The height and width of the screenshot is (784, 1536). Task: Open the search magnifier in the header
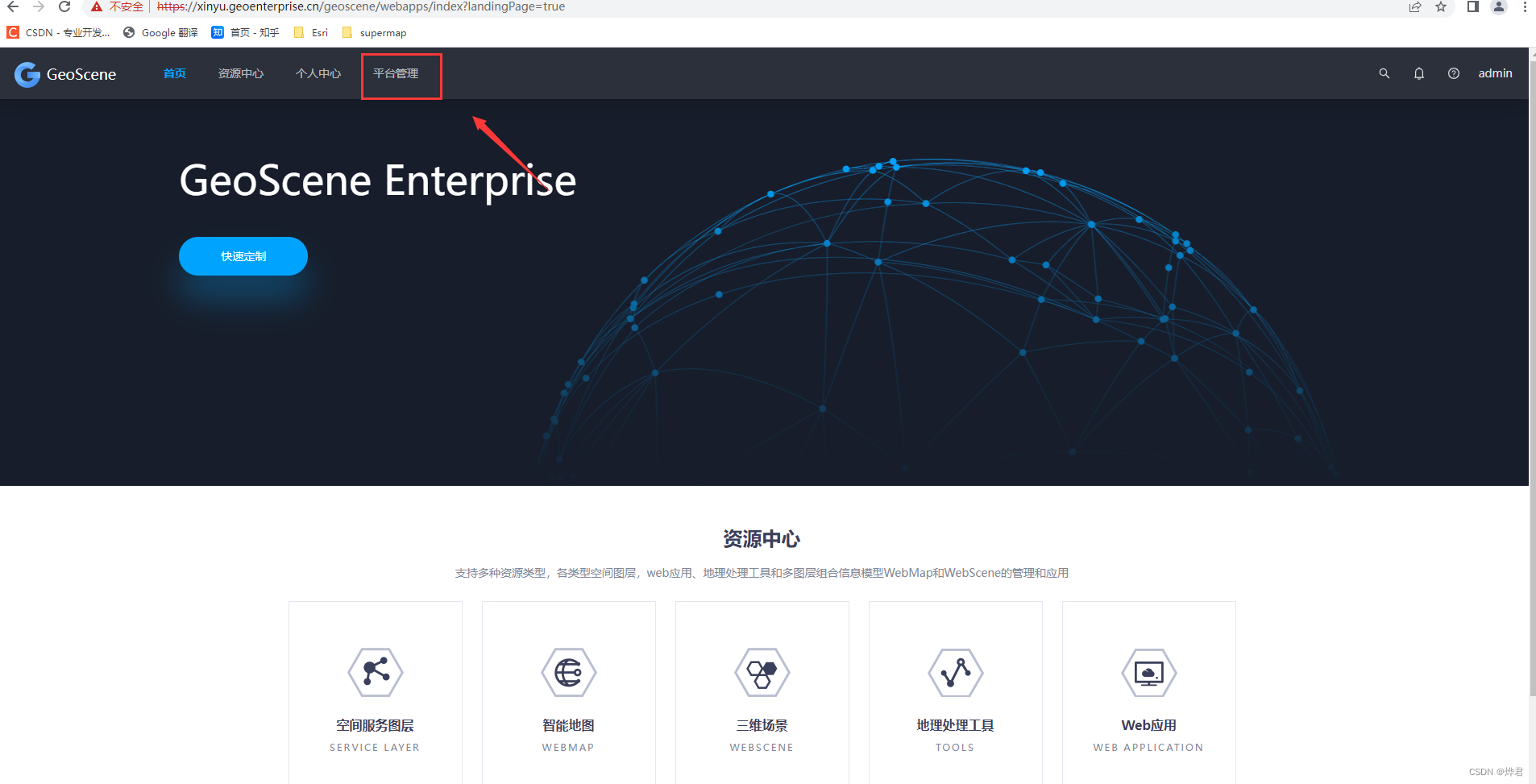[1384, 73]
